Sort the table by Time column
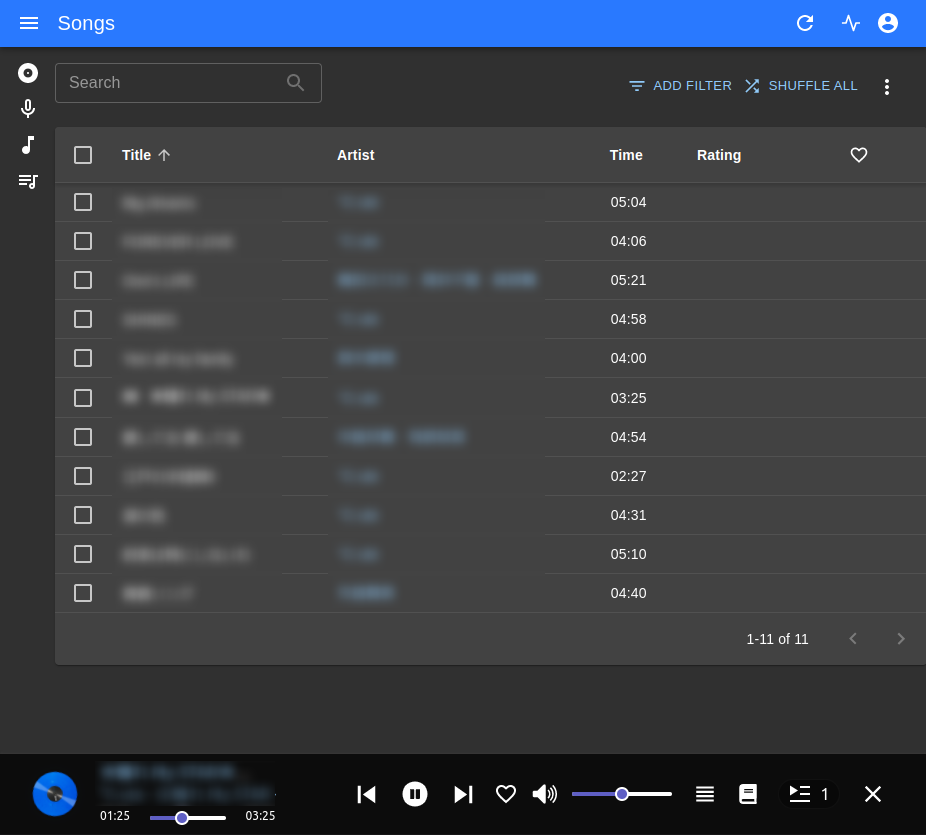 [626, 155]
